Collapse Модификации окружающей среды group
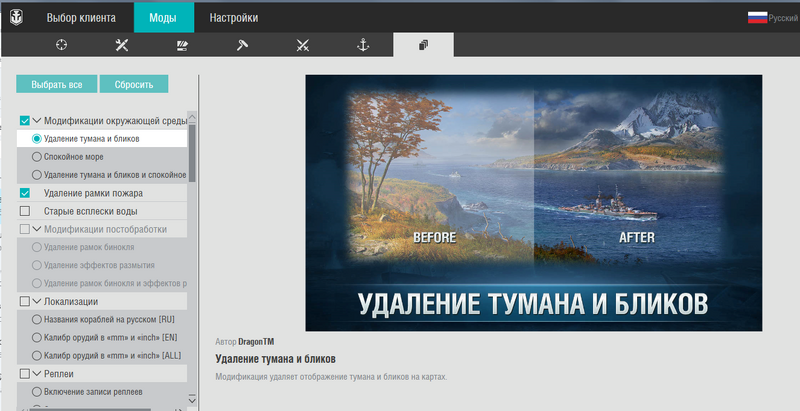The image size is (800, 411). pyautogui.click(x=37, y=121)
